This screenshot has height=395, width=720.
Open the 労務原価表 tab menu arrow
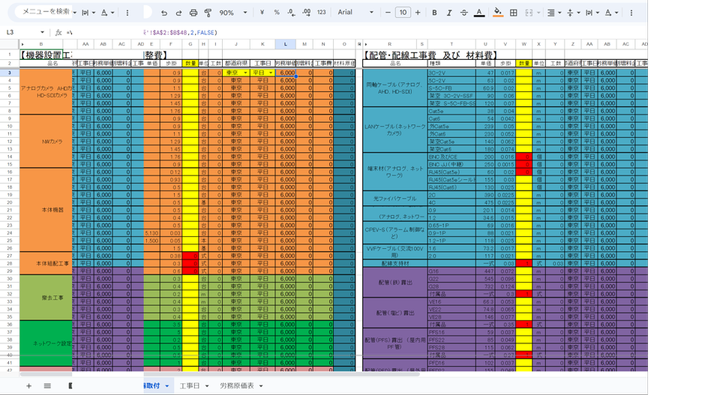click(261, 386)
